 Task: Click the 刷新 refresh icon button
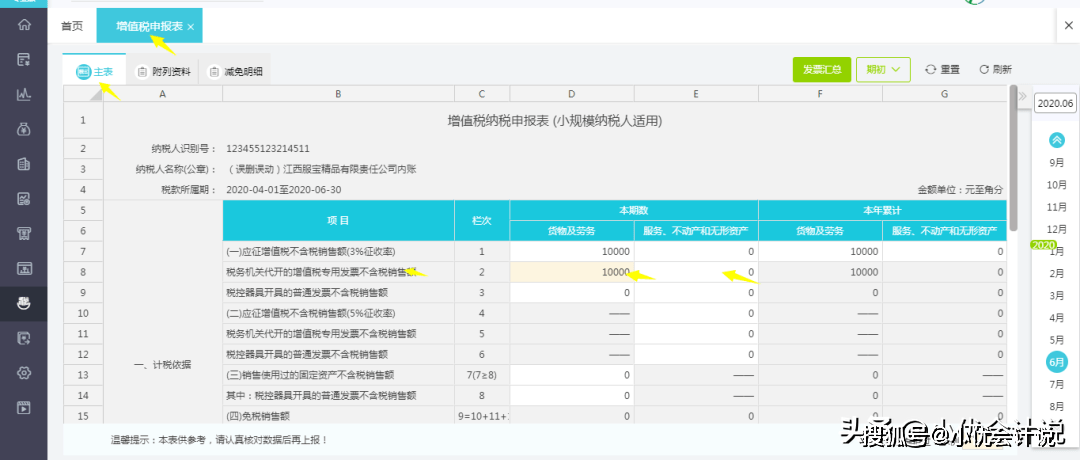click(995, 70)
